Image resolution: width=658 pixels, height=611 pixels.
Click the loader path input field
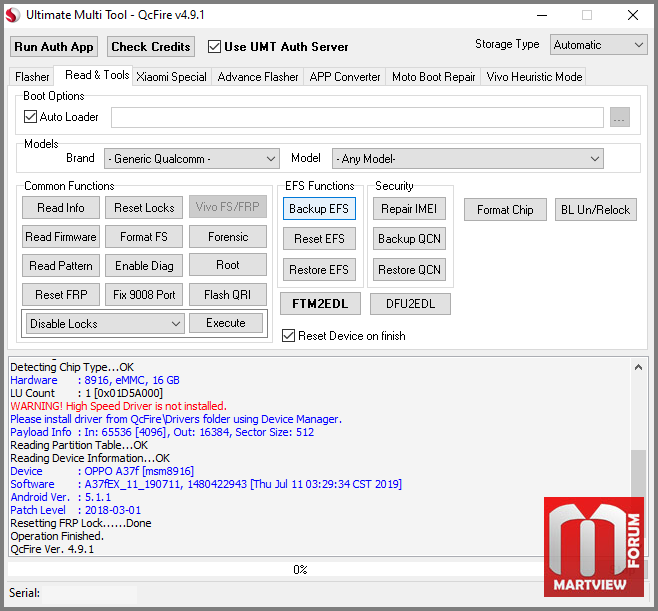coord(357,118)
